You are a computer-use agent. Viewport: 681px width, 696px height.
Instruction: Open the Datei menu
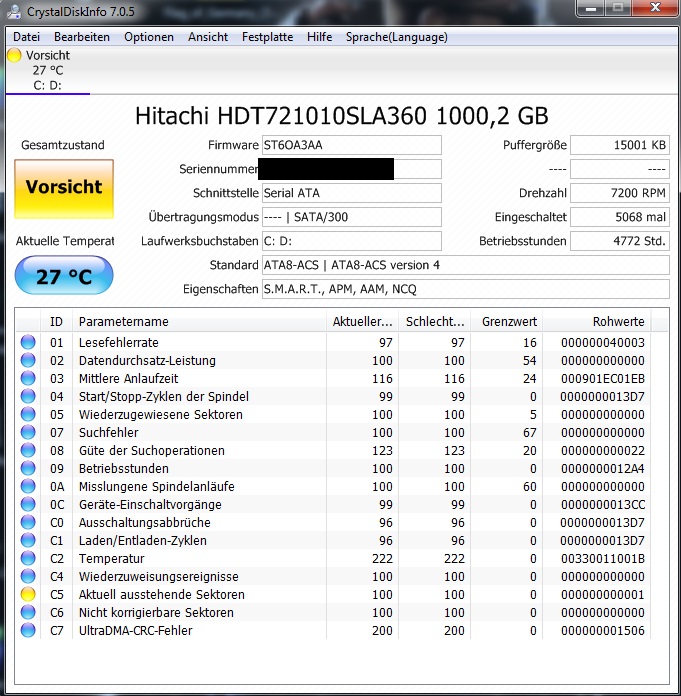pos(27,37)
